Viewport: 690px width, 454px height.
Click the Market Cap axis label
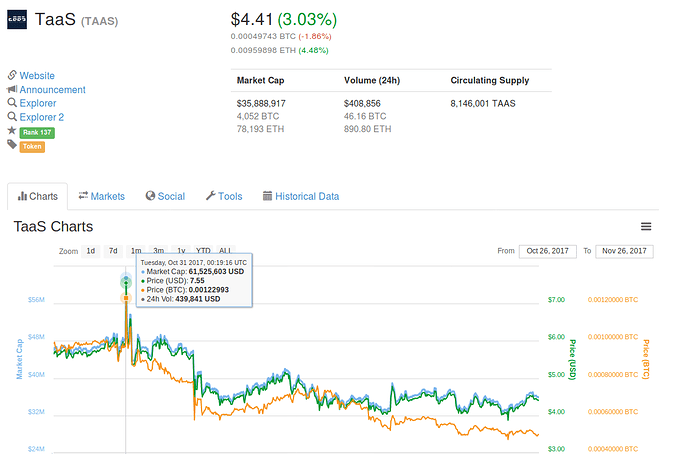(x=19, y=359)
